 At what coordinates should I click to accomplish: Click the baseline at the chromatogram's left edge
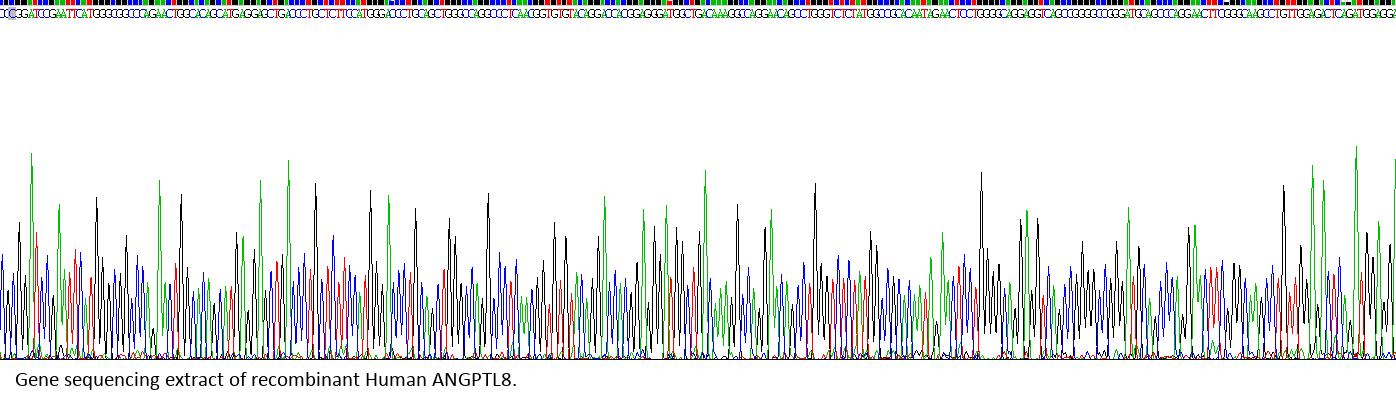point(3,357)
